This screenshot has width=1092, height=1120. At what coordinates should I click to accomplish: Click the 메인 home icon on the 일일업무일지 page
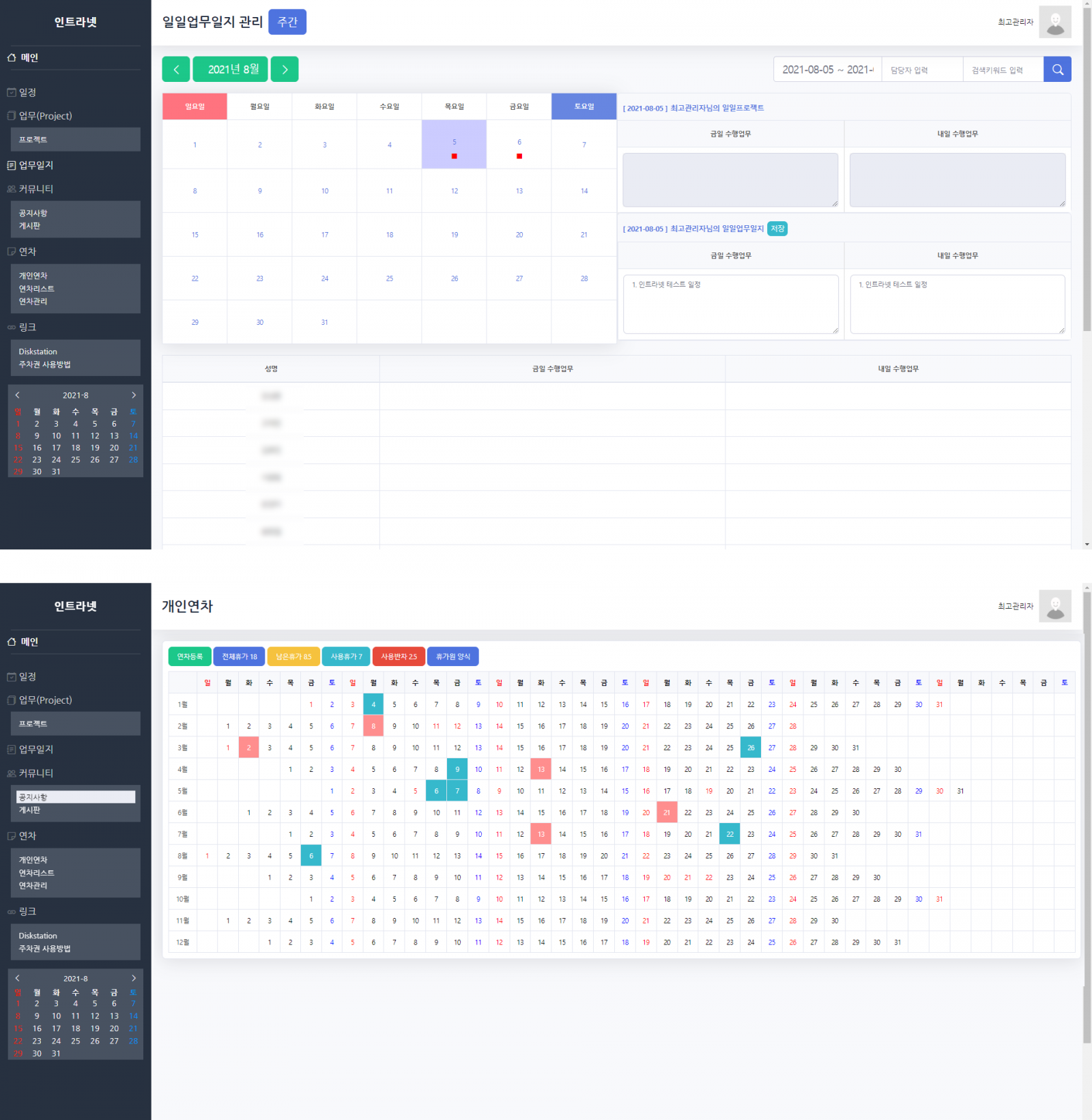coord(12,58)
